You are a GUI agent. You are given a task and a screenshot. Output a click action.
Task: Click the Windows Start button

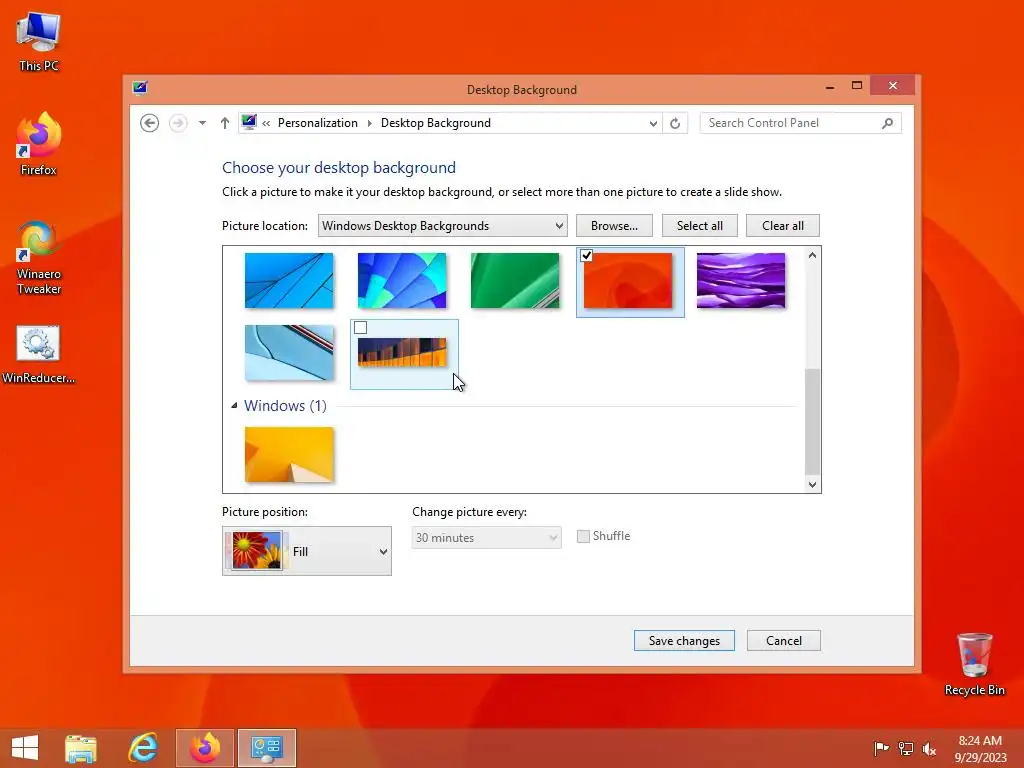point(25,748)
